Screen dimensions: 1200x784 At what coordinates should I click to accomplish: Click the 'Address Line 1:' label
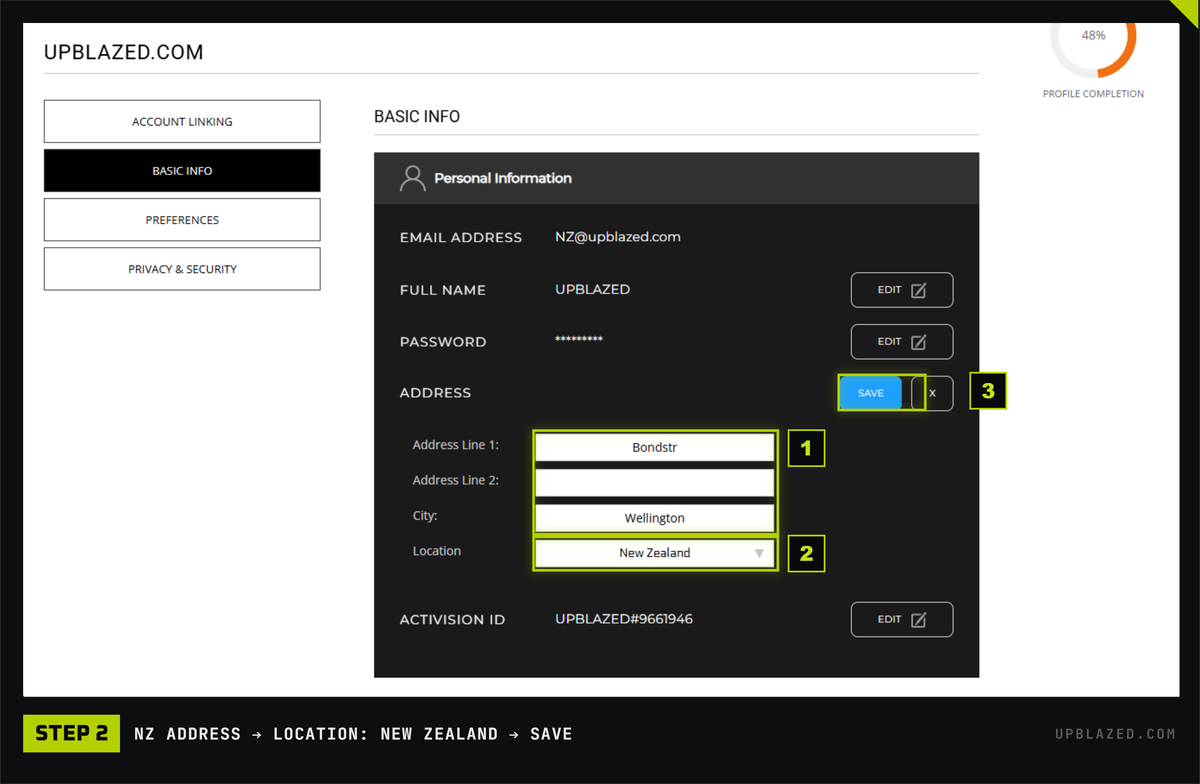[456, 445]
